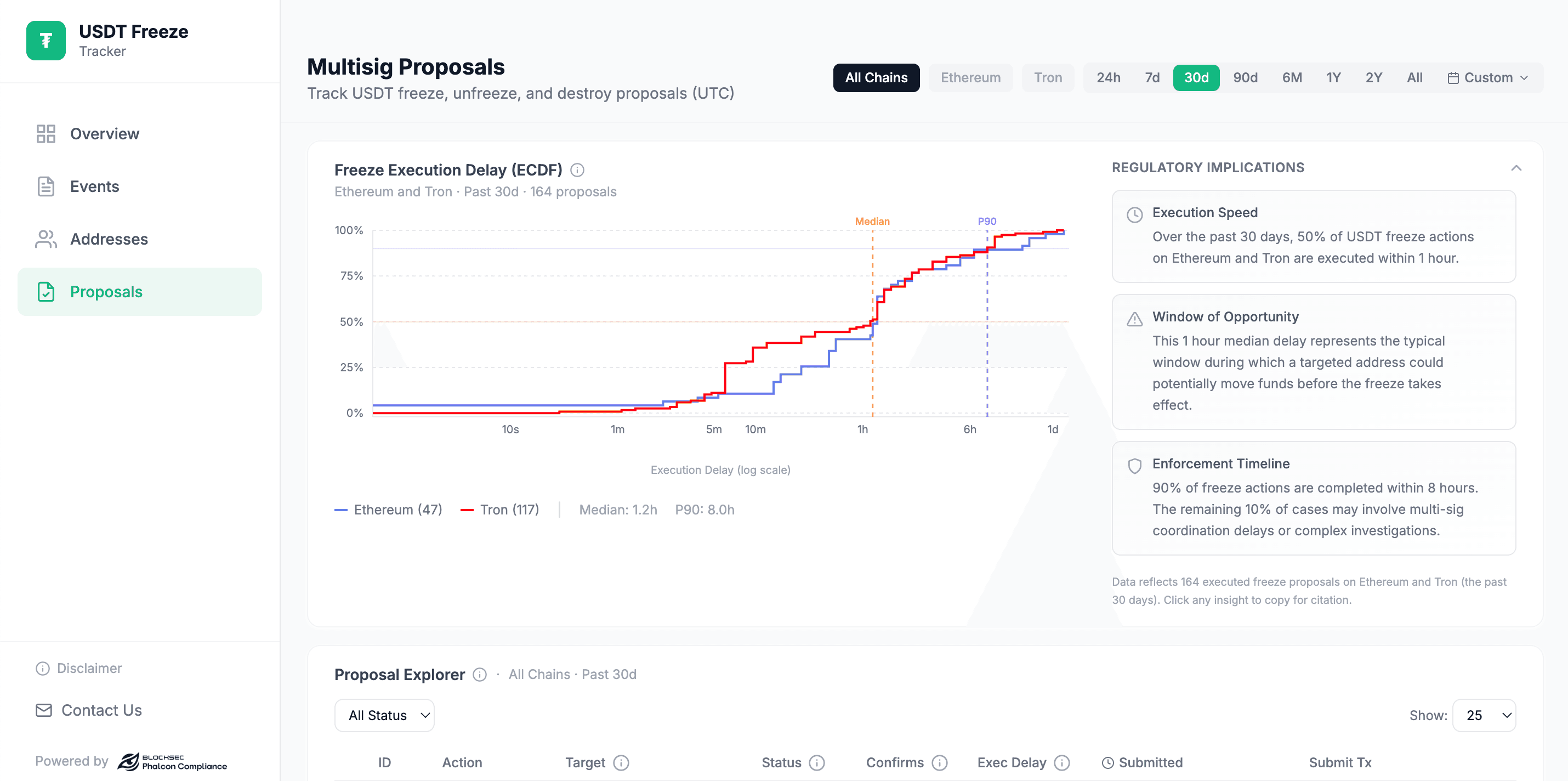Select the Proposals menu item

[106, 292]
